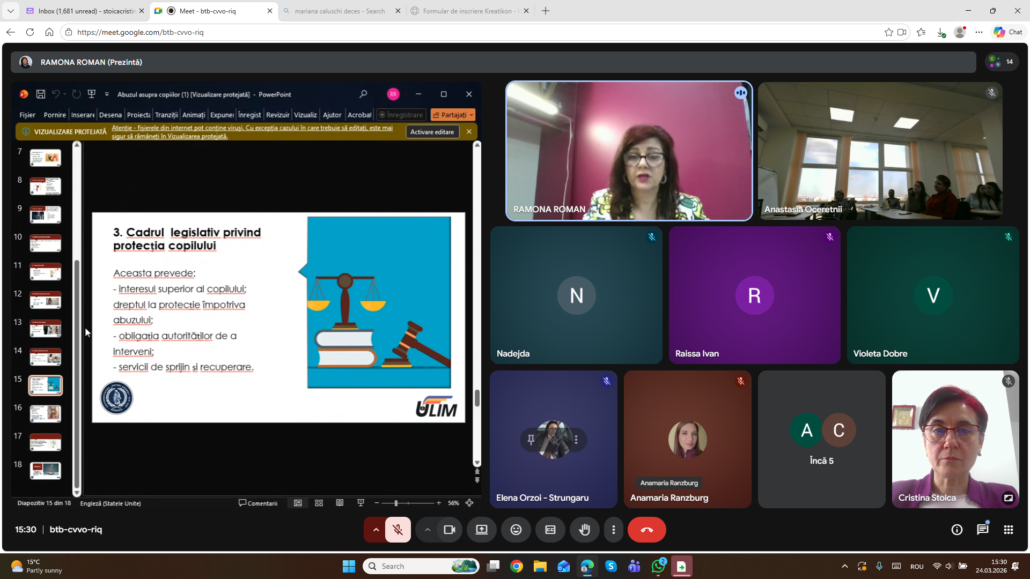
Task: Open the Revizuir tab in PowerPoint
Action: (278, 114)
